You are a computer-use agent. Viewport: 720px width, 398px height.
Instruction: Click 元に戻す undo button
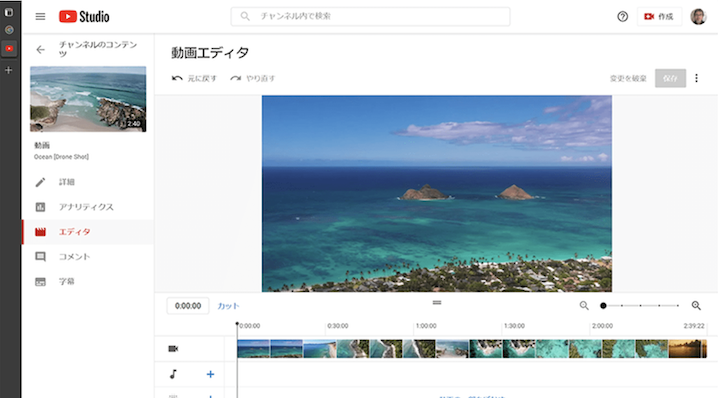[194, 78]
